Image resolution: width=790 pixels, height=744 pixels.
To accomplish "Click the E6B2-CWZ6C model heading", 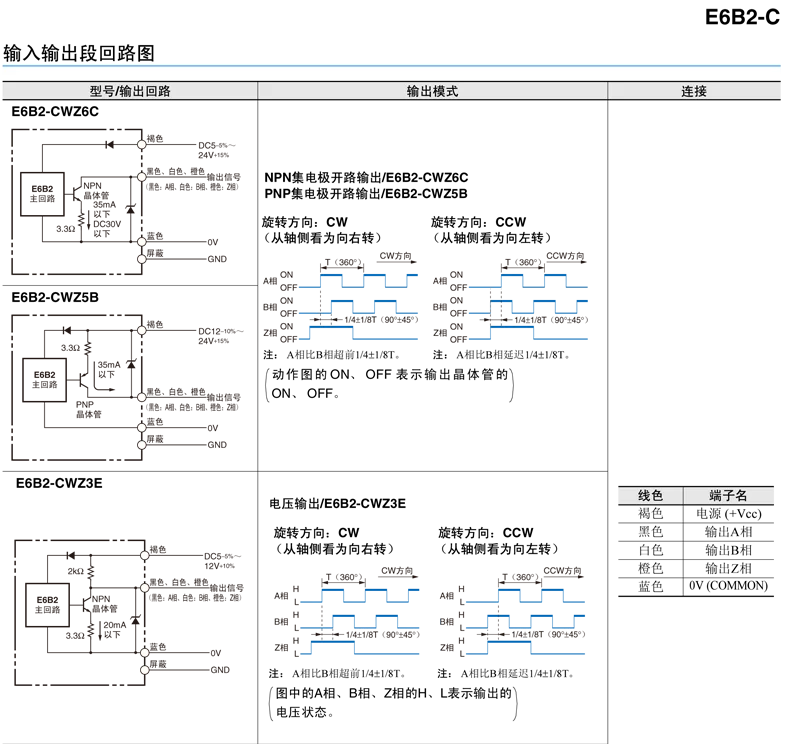I will (x=55, y=112).
